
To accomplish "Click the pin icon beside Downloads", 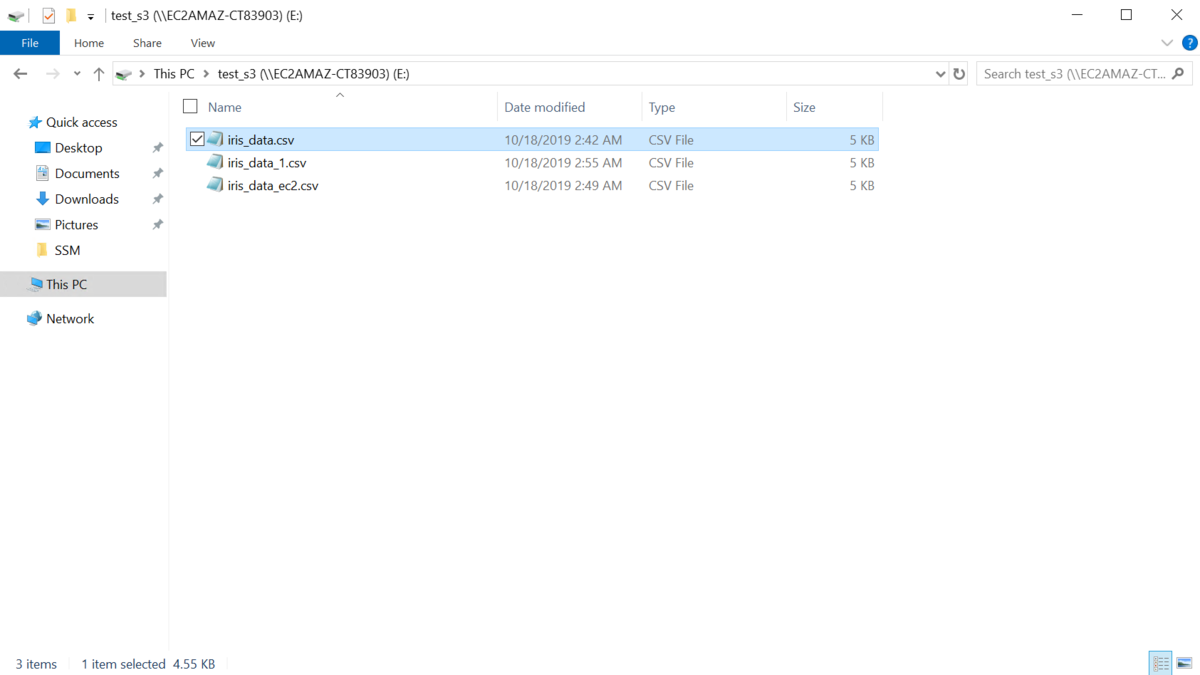I will click(x=157, y=199).
